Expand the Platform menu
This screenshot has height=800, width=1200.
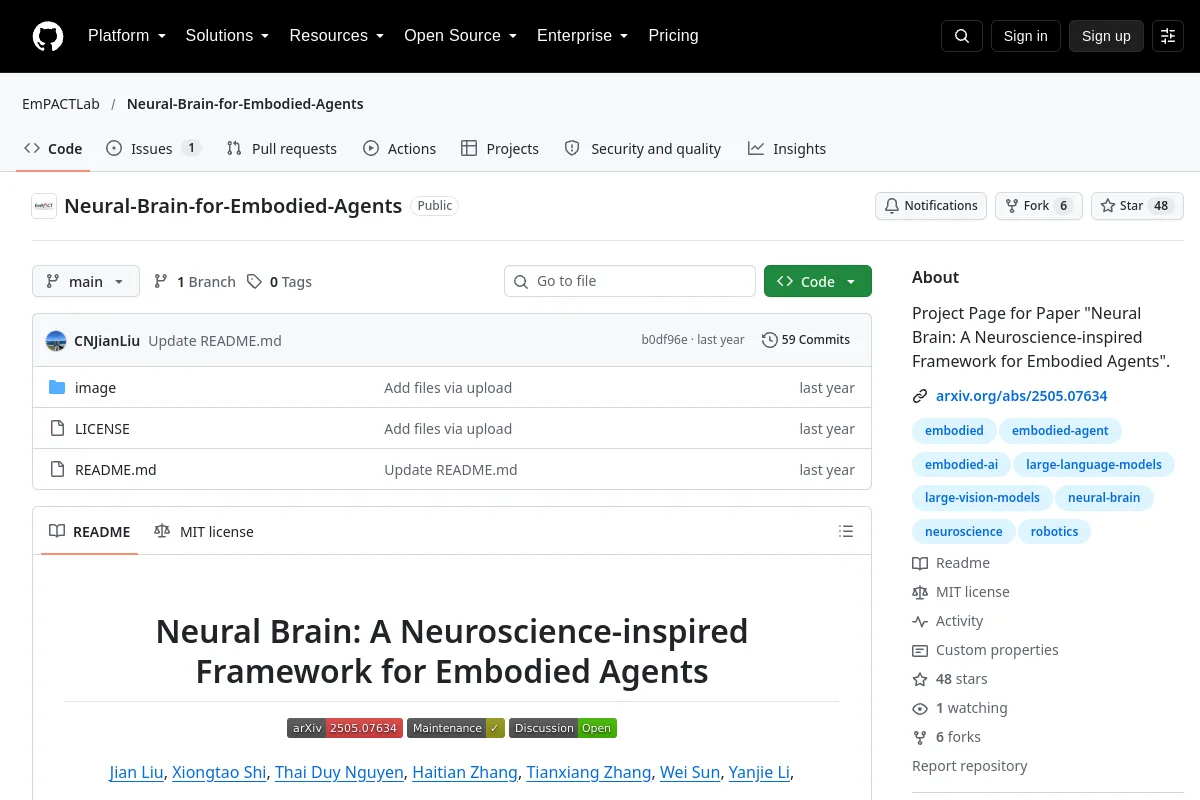126,36
